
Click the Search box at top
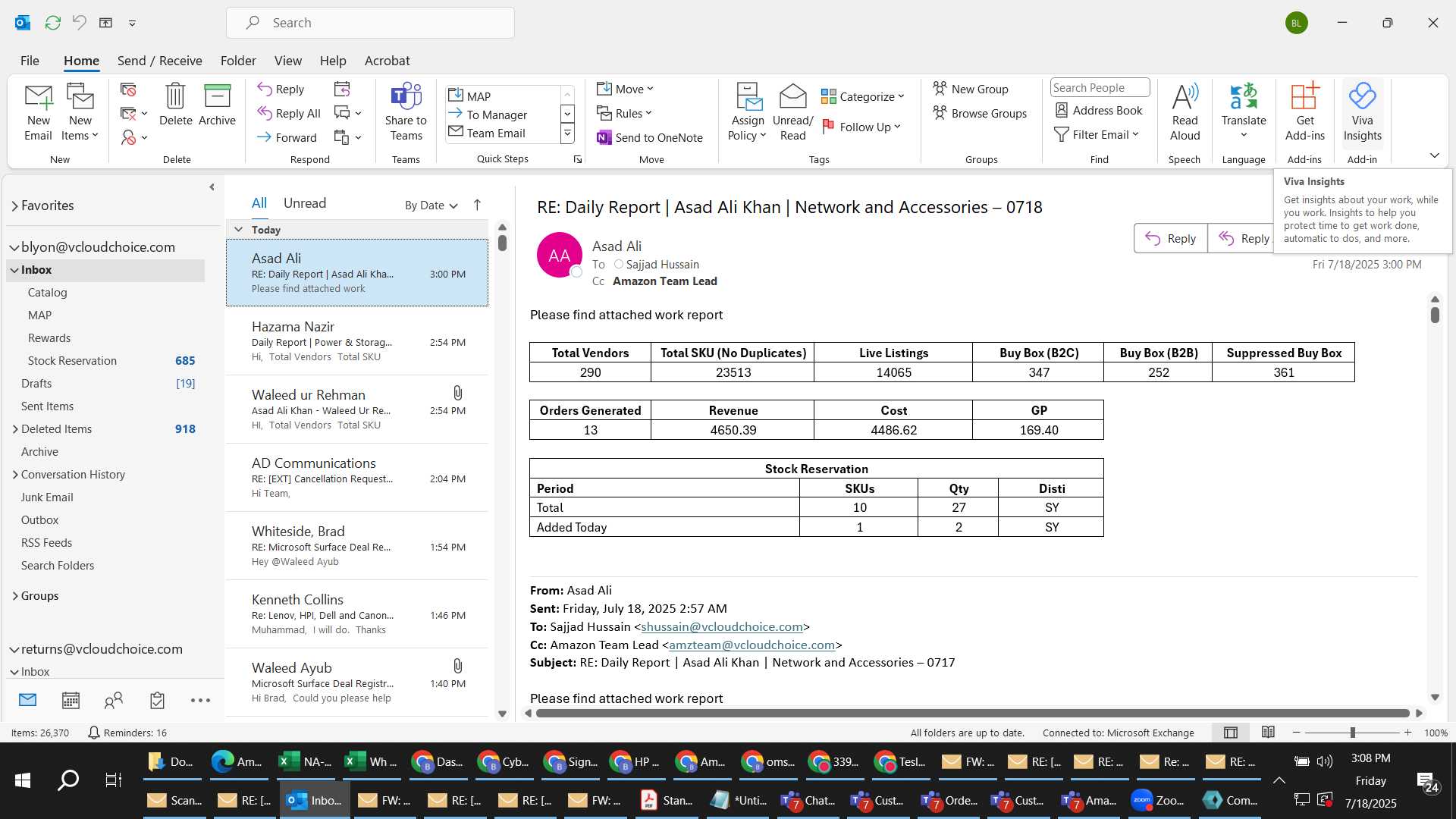(370, 23)
